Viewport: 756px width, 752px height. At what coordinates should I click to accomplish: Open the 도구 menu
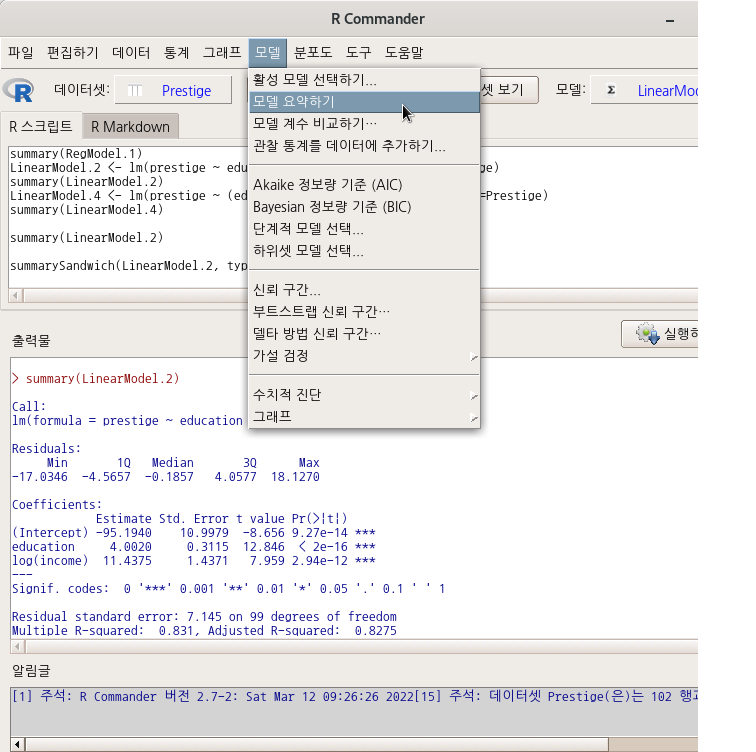pyautogui.click(x=358, y=53)
